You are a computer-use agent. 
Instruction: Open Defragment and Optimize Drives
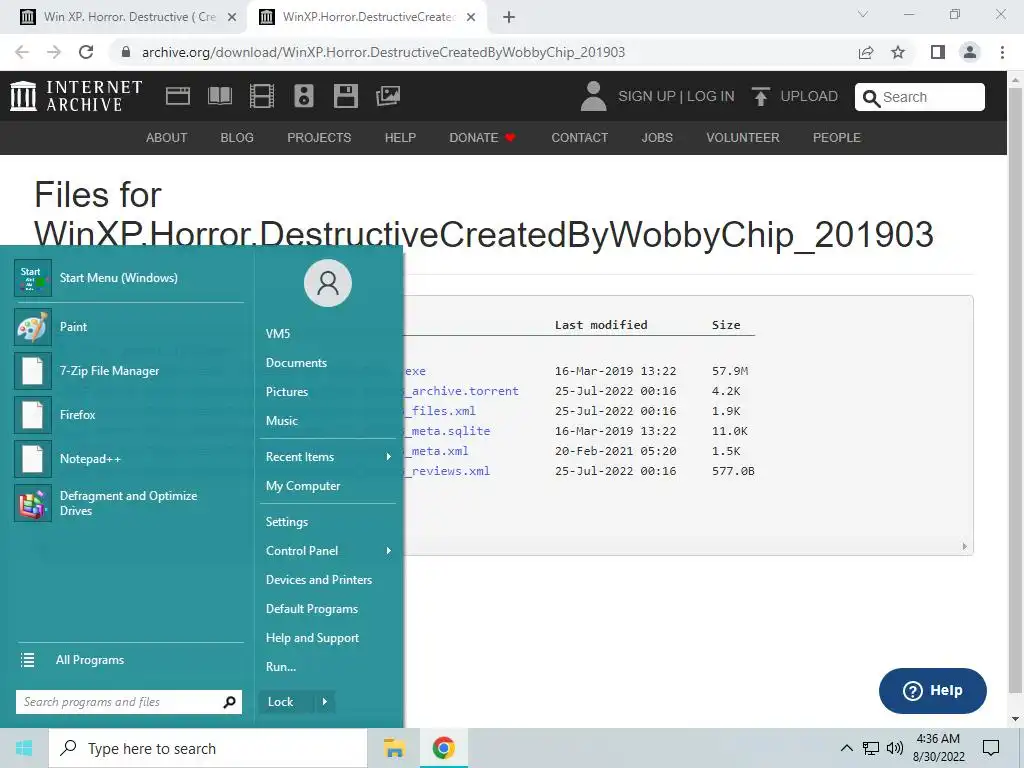point(129,503)
